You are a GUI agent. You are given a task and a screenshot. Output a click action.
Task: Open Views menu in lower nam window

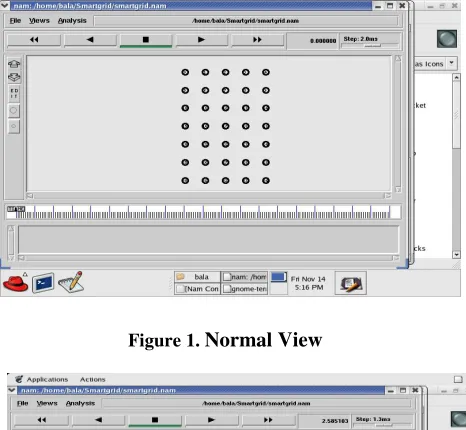[x=47, y=403]
